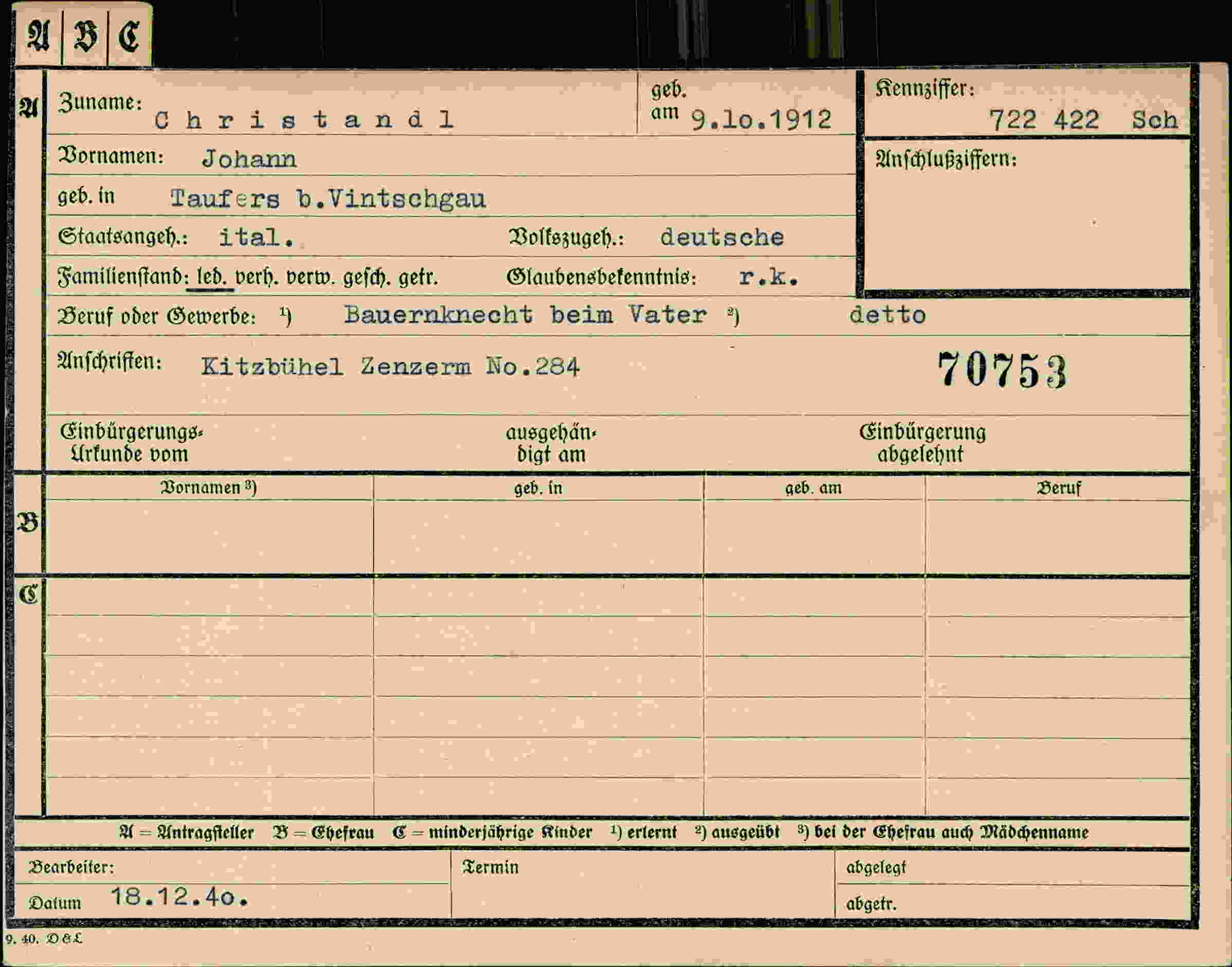Click the stamped number '70753'
The width and height of the screenshot is (1232, 967).
click(1002, 370)
